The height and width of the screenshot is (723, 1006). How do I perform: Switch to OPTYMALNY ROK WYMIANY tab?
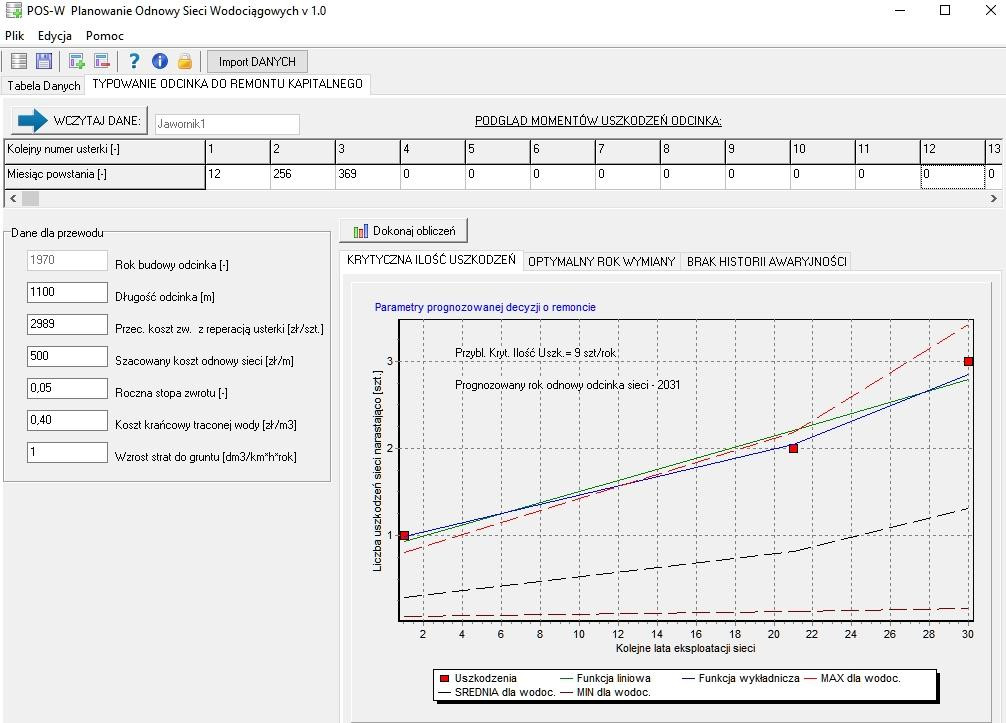(601, 262)
